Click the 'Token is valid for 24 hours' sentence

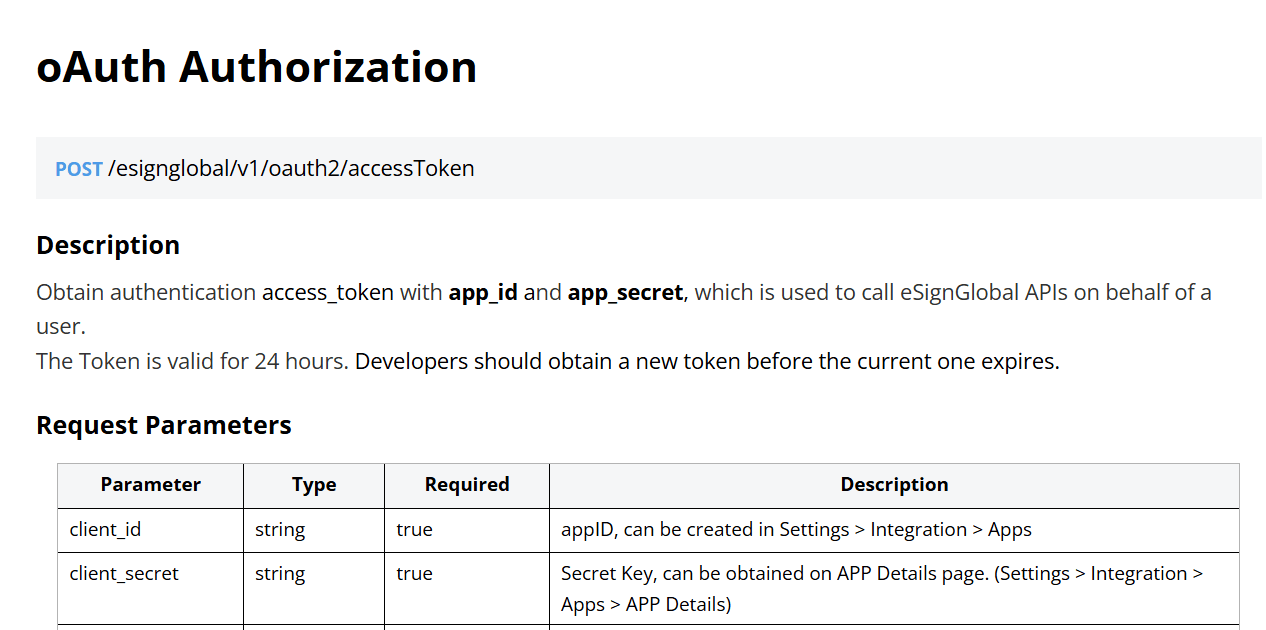(x=192, y=361)
